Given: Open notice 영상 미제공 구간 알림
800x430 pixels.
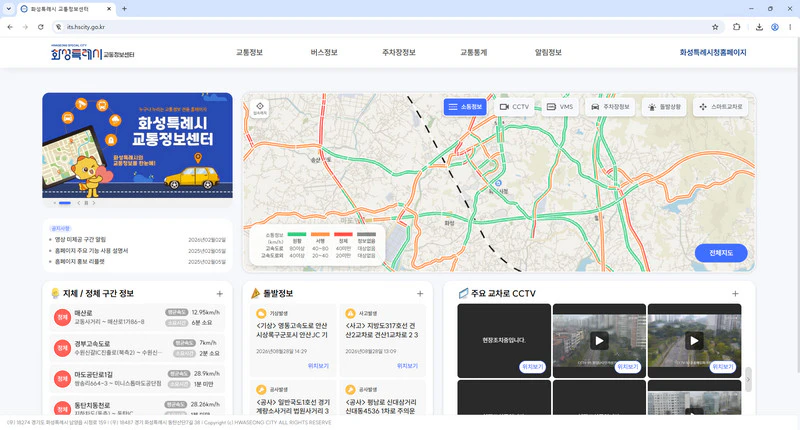Looking at the screenshot, I should pyautogui.click(x=81, y=239).
